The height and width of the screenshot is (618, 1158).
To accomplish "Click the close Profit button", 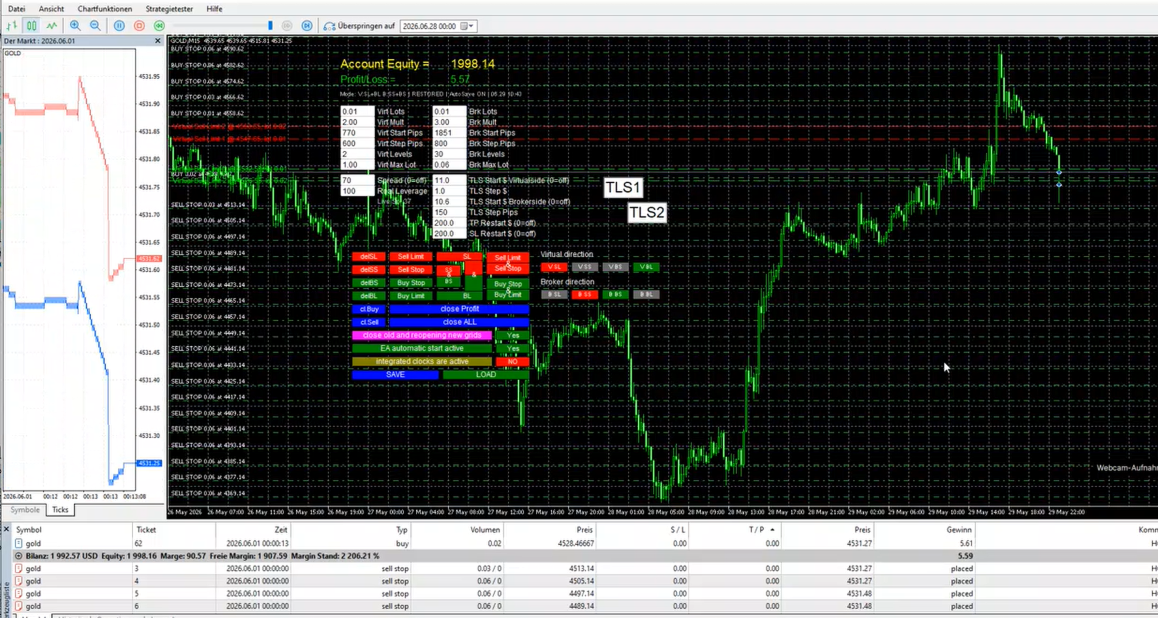I will 459,309.
